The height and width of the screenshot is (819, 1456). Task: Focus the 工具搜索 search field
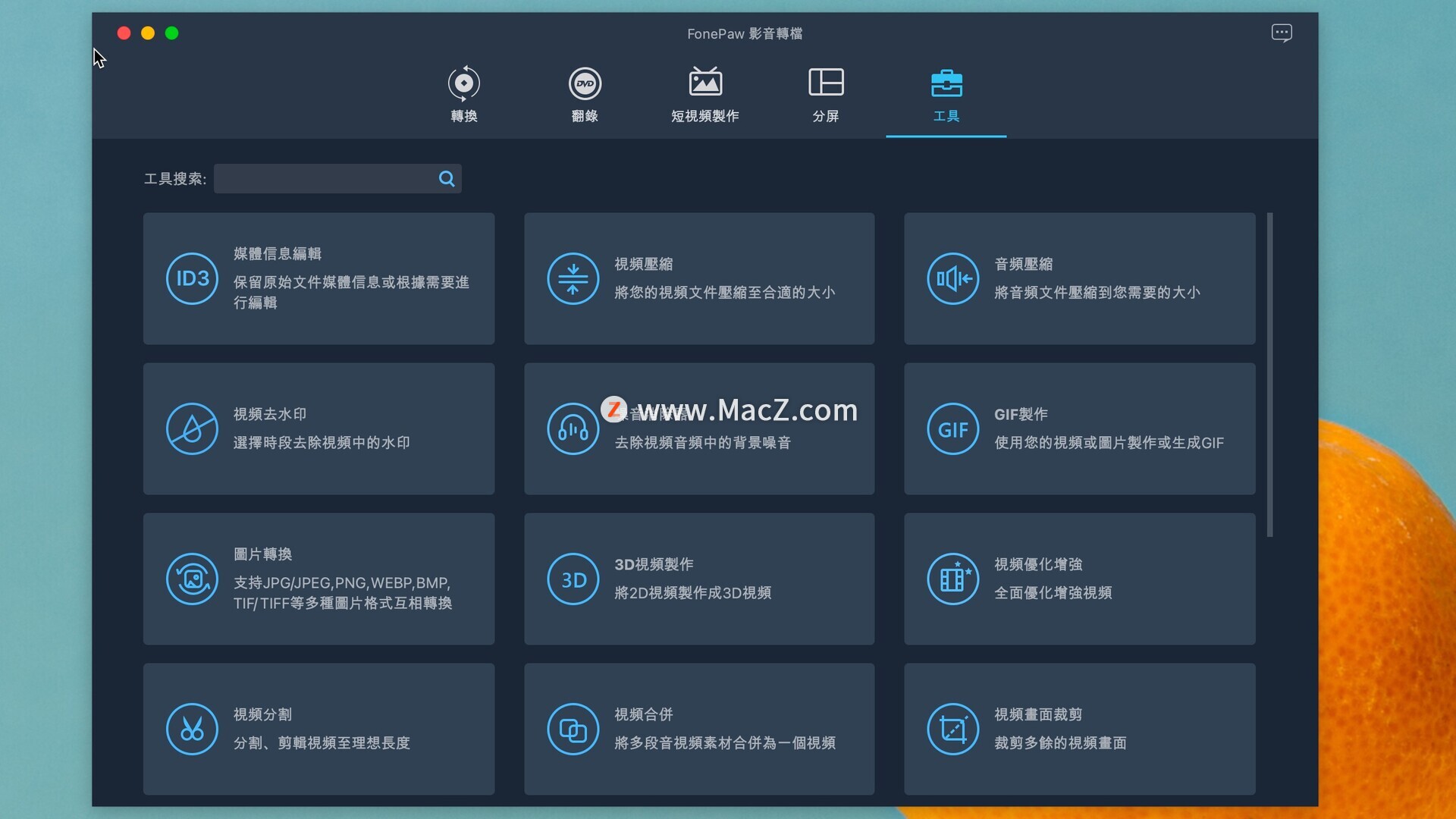[337, 179]
